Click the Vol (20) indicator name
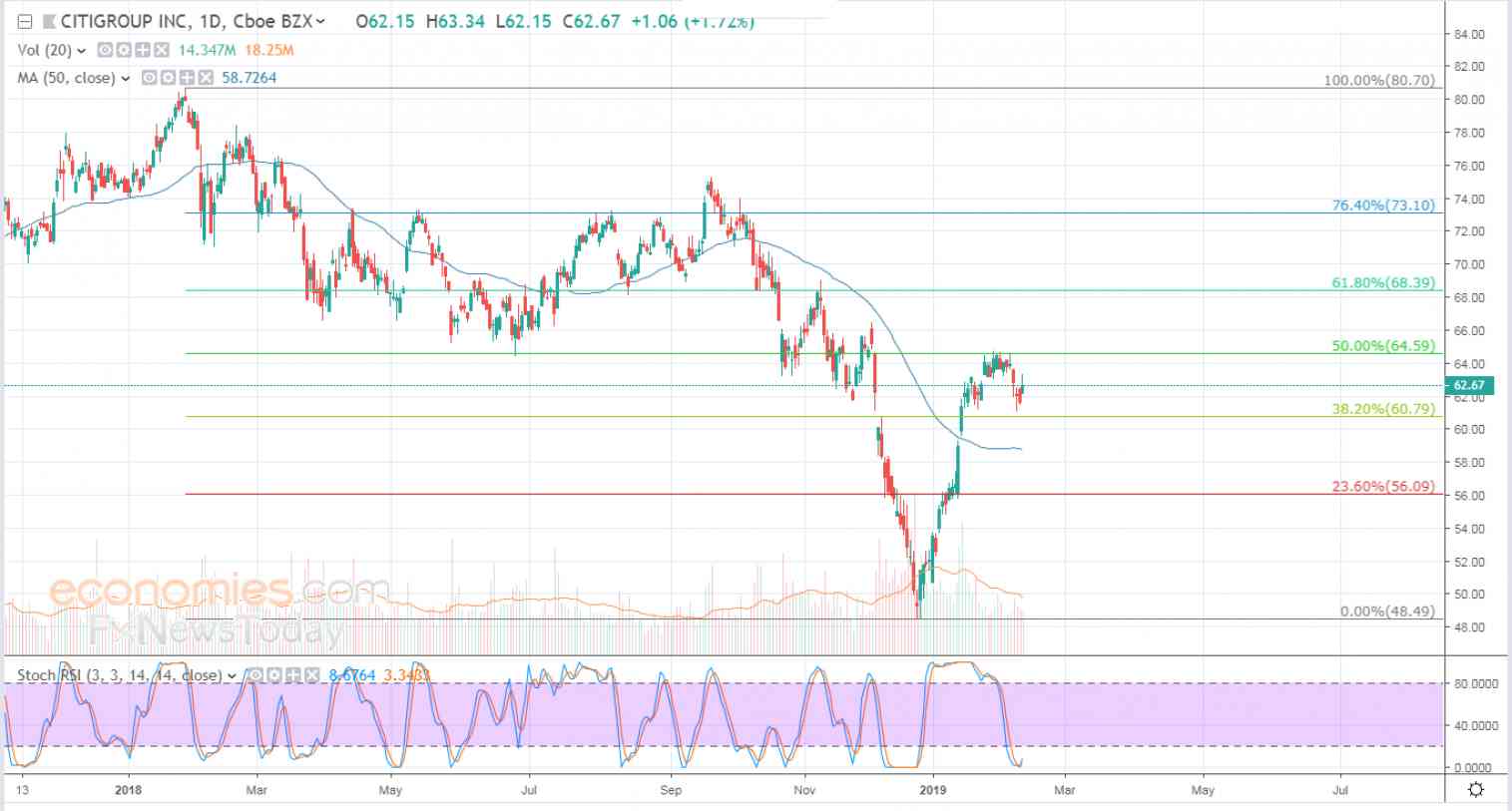Screen dimensions: 1512x811 tap(44, 50)
